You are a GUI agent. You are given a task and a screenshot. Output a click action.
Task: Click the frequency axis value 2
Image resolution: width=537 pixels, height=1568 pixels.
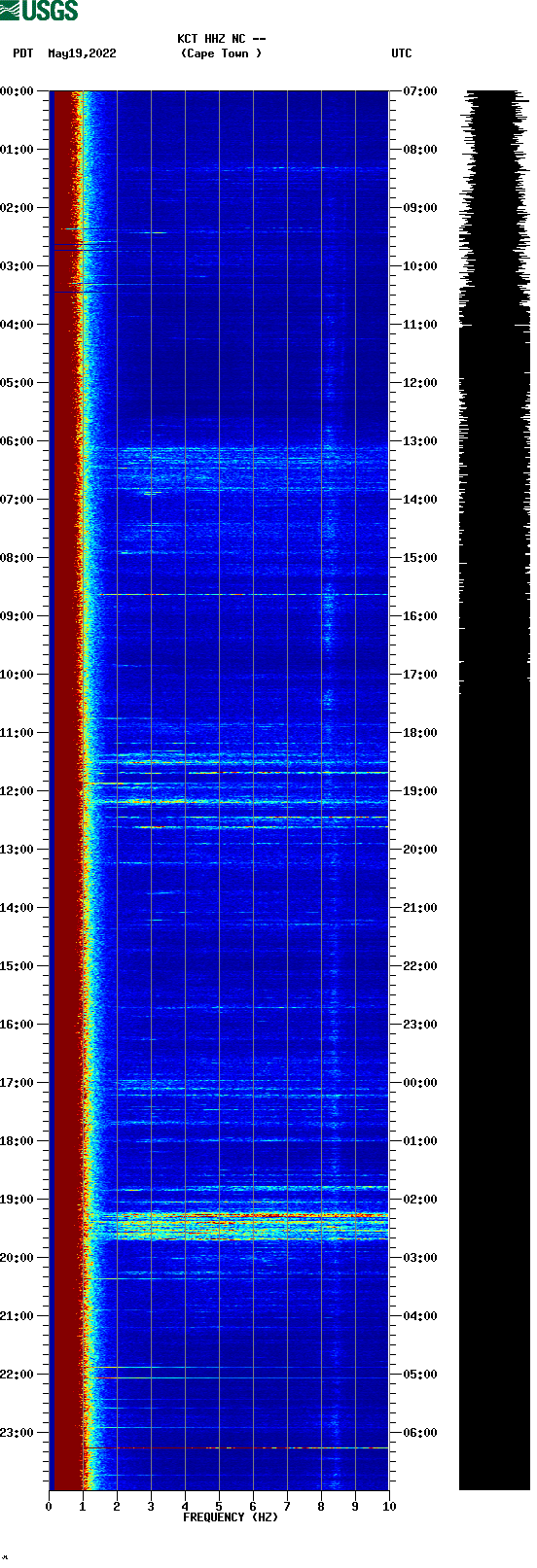point(117,1507)
